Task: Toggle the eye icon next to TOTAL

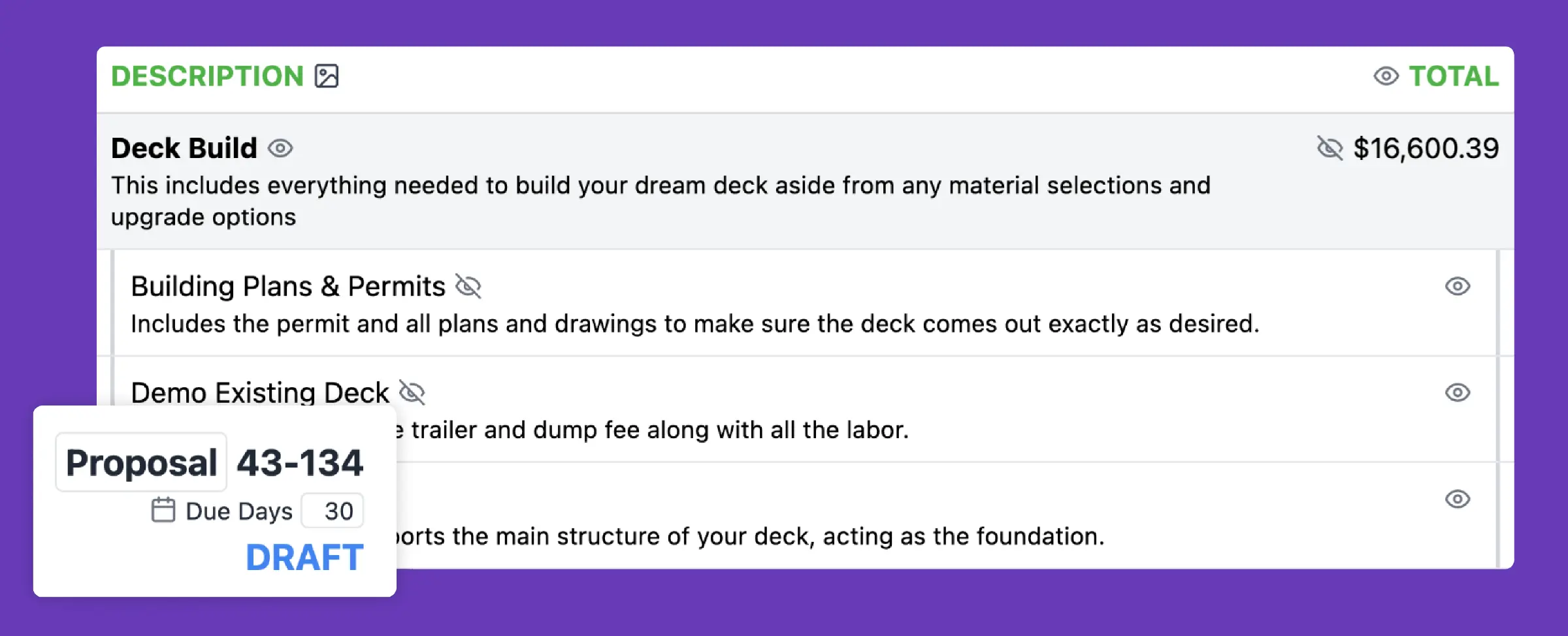Action: click(x=1386, y=76)
